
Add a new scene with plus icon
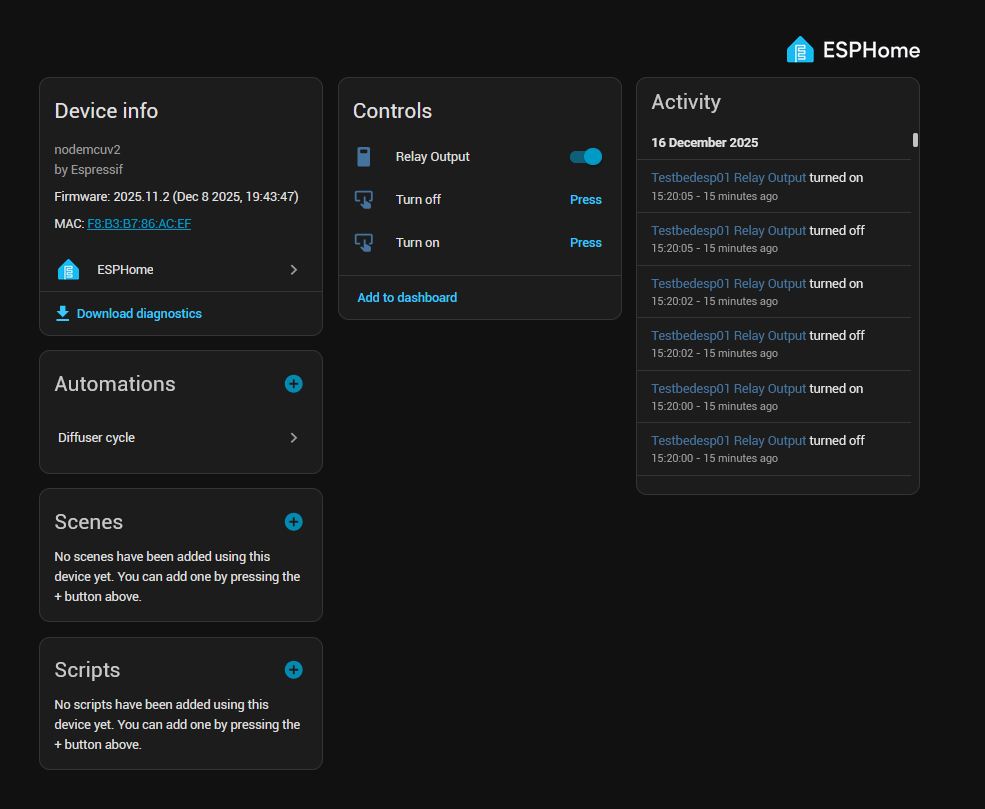(293, 522)
